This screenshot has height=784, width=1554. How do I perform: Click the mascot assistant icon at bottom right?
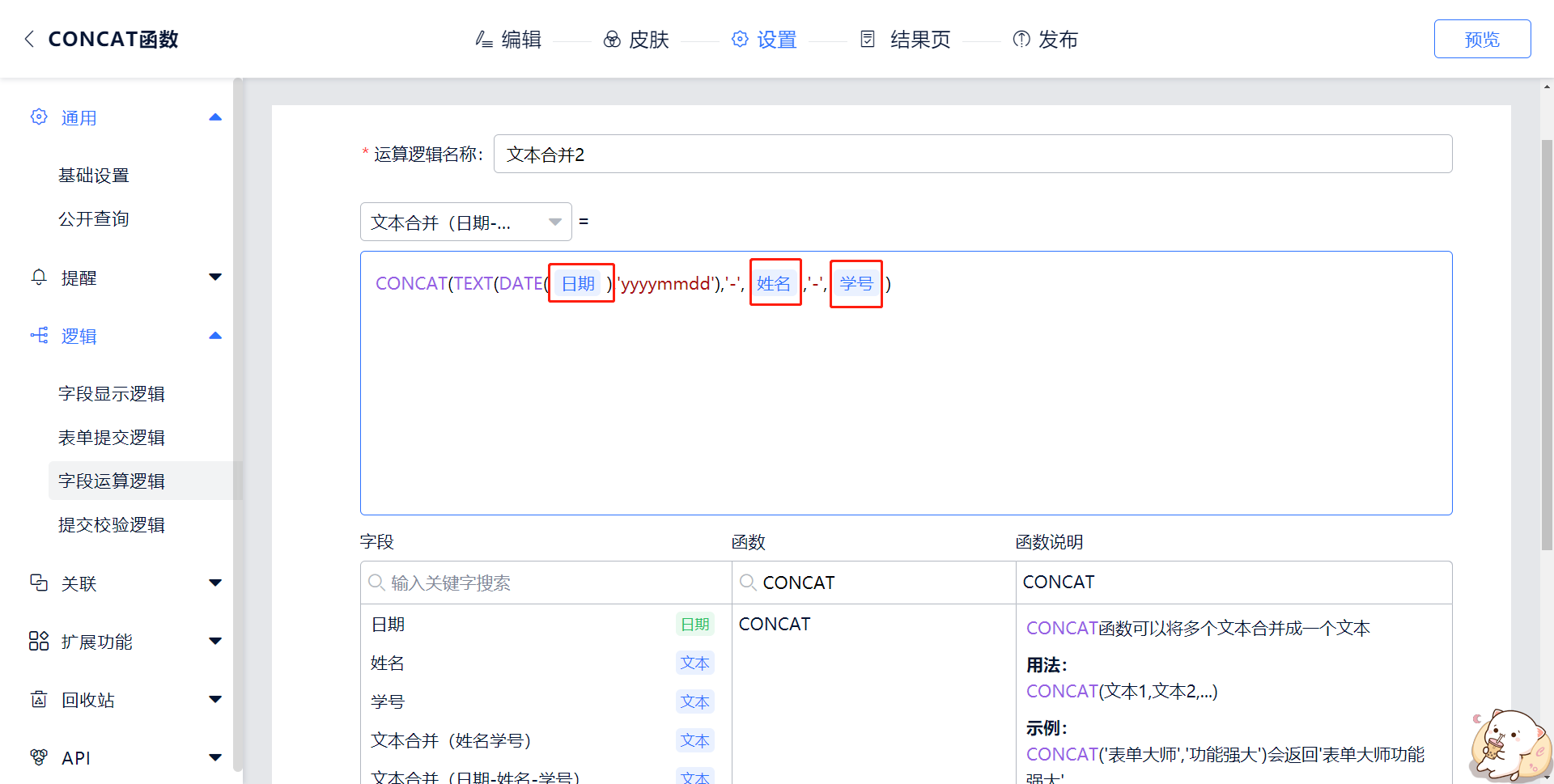point(1509,746)
